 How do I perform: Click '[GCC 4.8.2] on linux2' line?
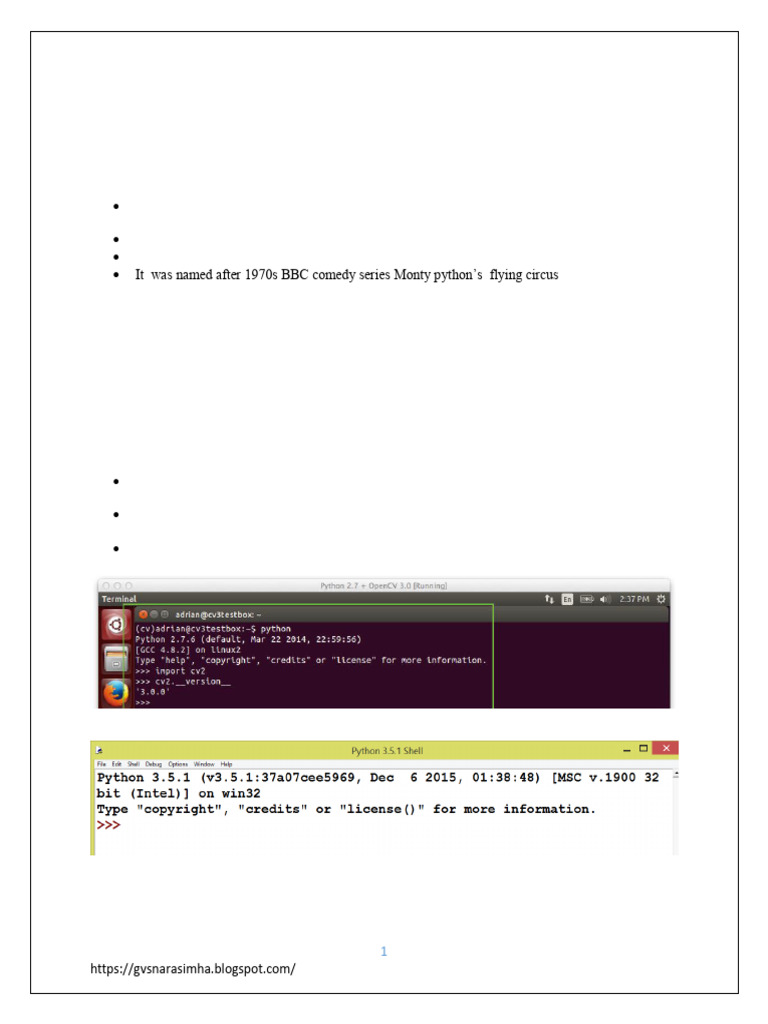pyautogui.click(x=188, y=650)
